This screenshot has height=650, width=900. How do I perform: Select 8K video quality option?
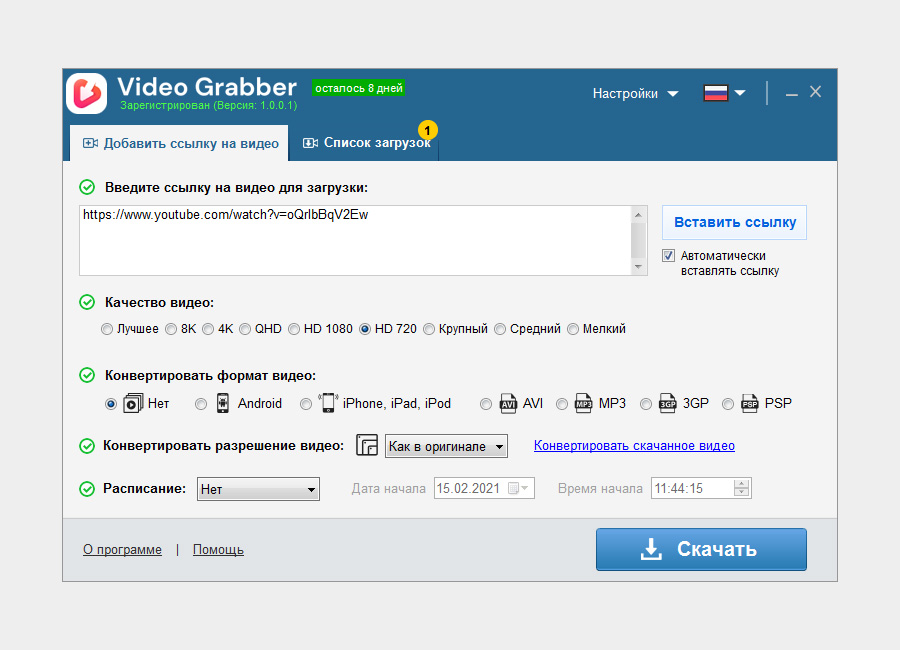click(x=172, y=328)
